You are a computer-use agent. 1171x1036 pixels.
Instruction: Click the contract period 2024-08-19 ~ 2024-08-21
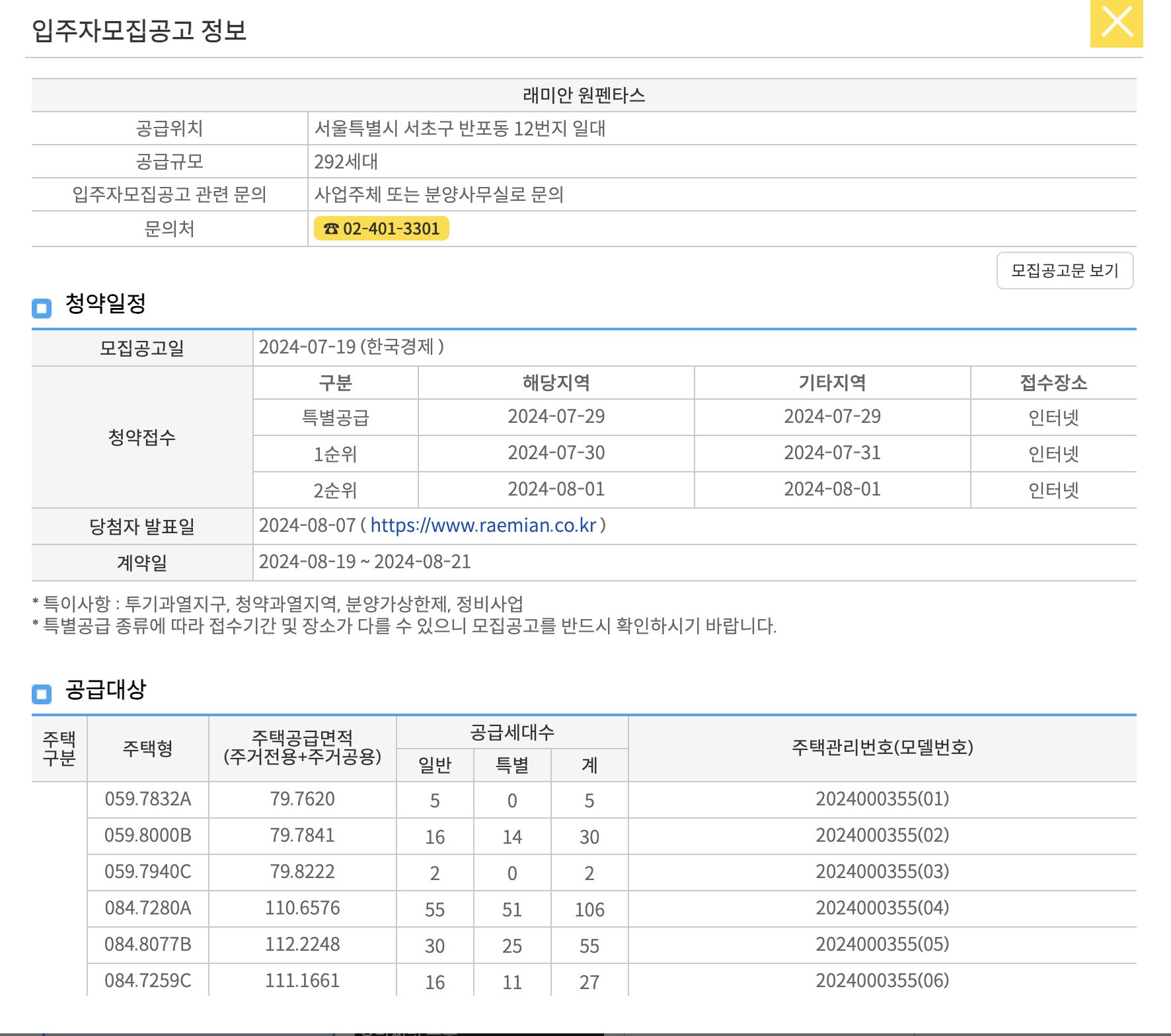click(365, 562)
